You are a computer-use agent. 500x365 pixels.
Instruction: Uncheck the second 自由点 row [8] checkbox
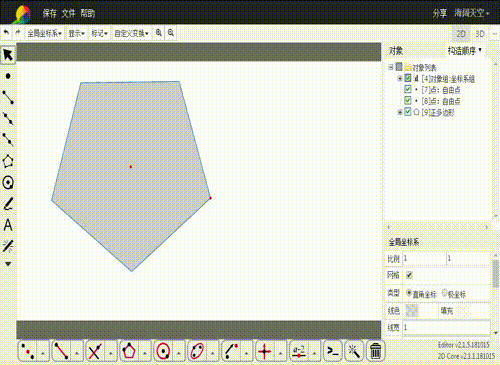click(408, 100)
